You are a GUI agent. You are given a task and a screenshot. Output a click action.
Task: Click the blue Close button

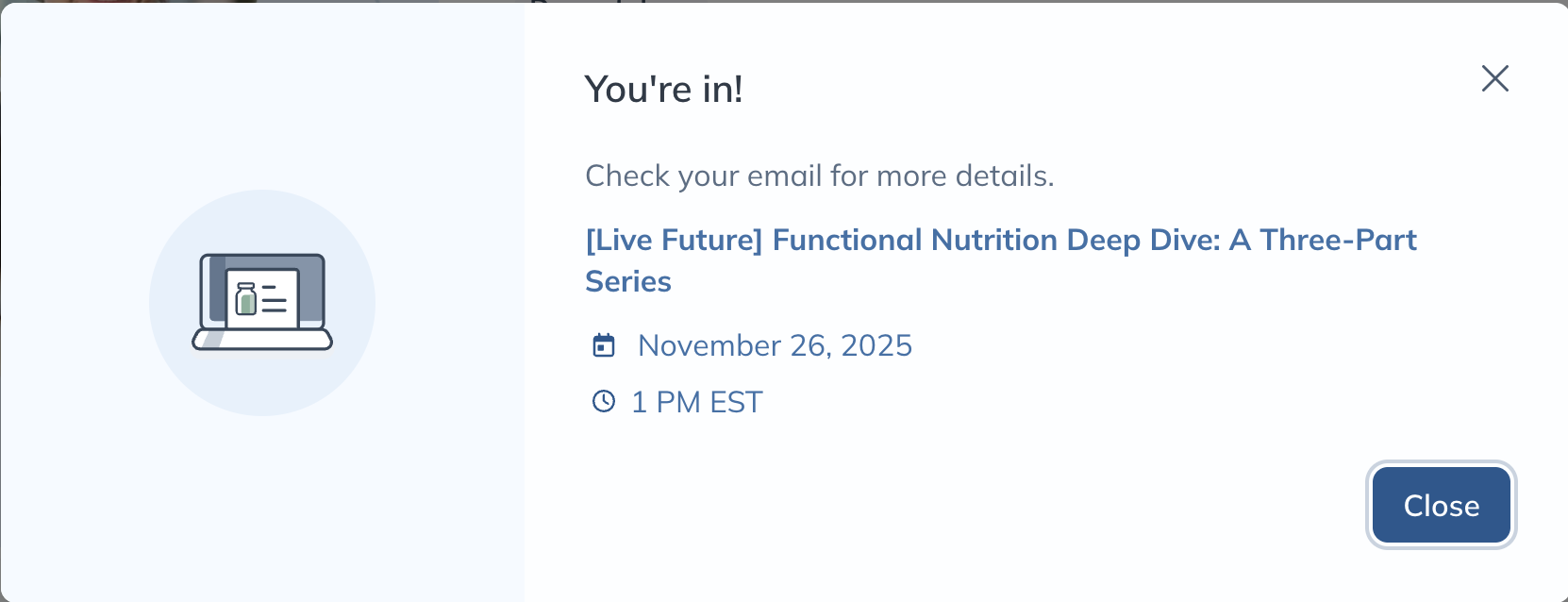[x=1441, y=506]
